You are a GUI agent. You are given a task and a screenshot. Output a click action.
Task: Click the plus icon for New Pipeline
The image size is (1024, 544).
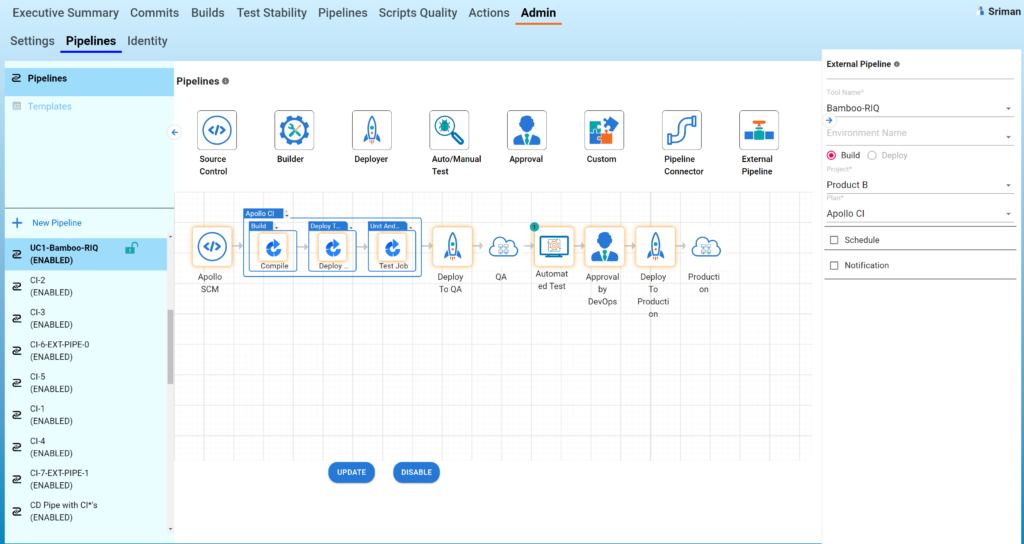(x=17, y=223)
